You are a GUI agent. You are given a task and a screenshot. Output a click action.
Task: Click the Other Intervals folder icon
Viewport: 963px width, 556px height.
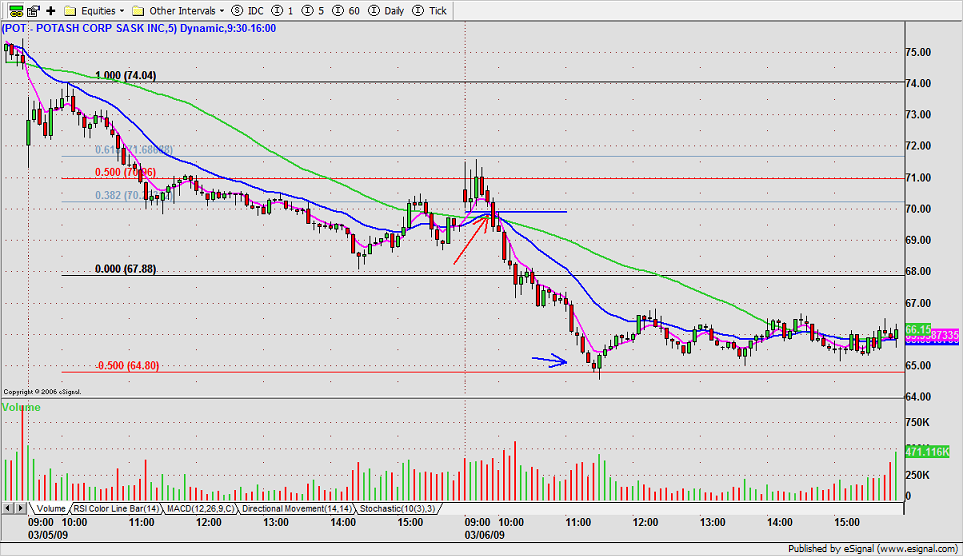click(x=138, y=10)
